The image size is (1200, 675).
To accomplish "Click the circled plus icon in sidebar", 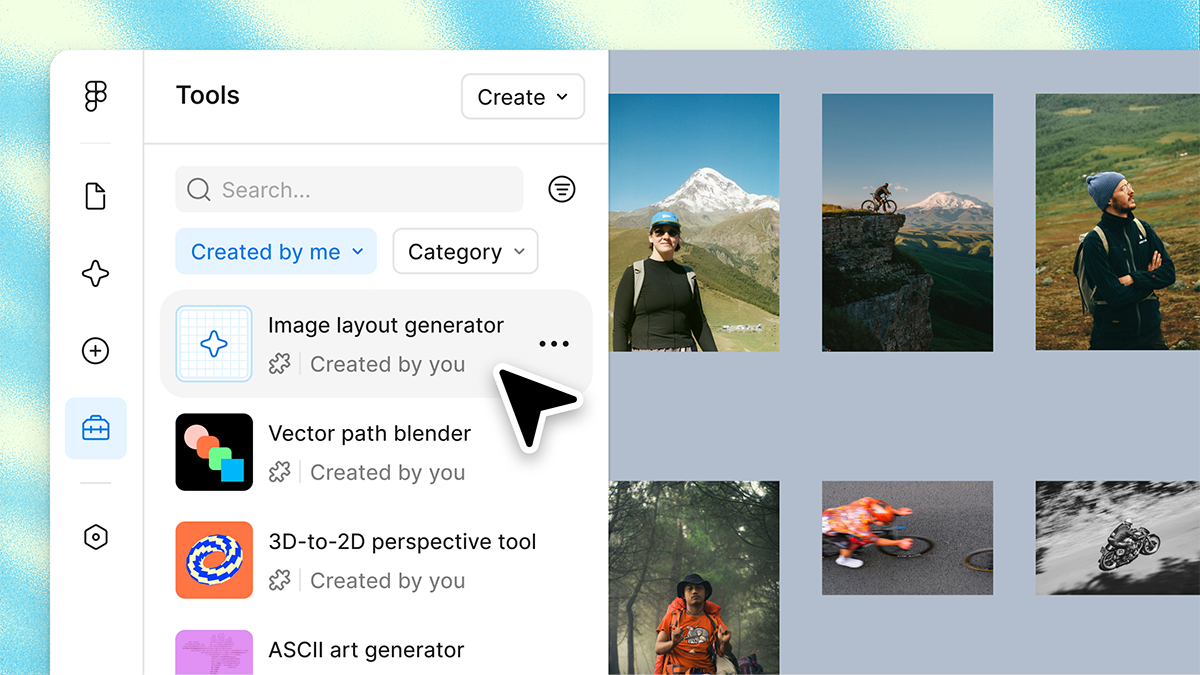I will (96, 351).
